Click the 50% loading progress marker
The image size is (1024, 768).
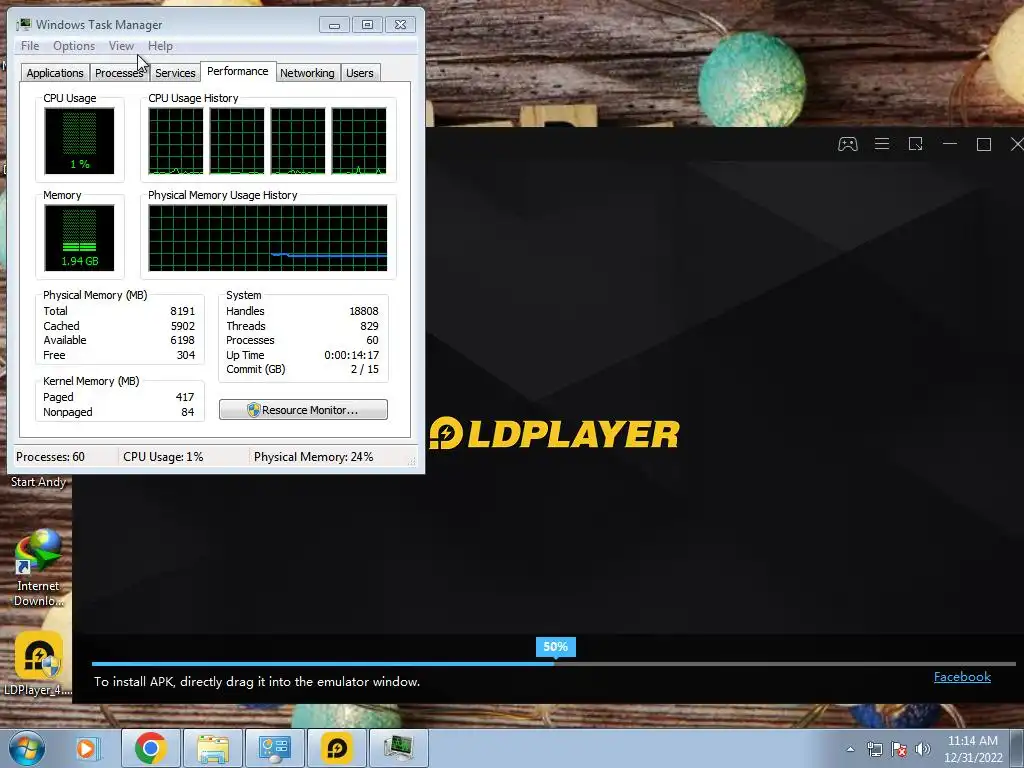pyautogui.click(x=556, y=647)
